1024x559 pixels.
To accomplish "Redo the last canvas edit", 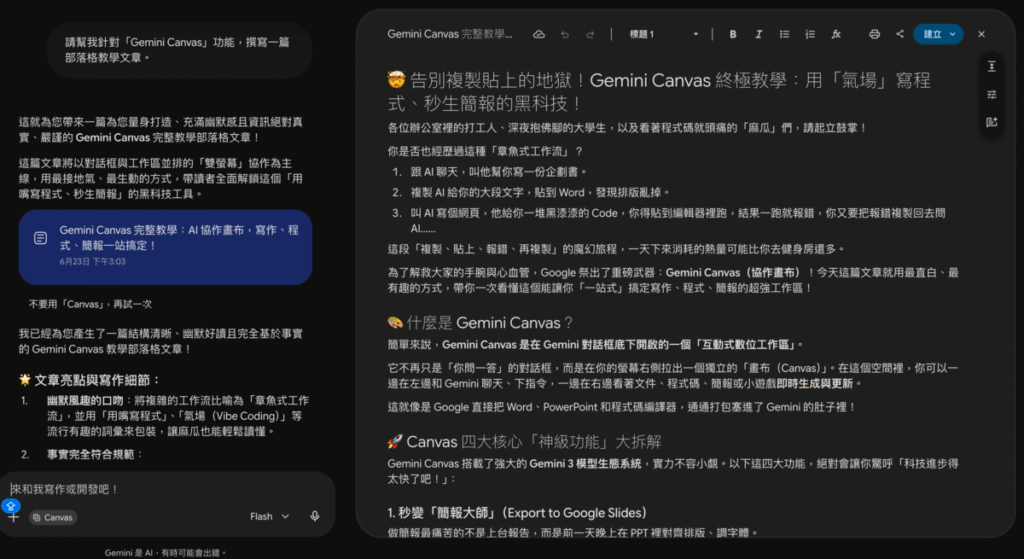I will [590, 35].
